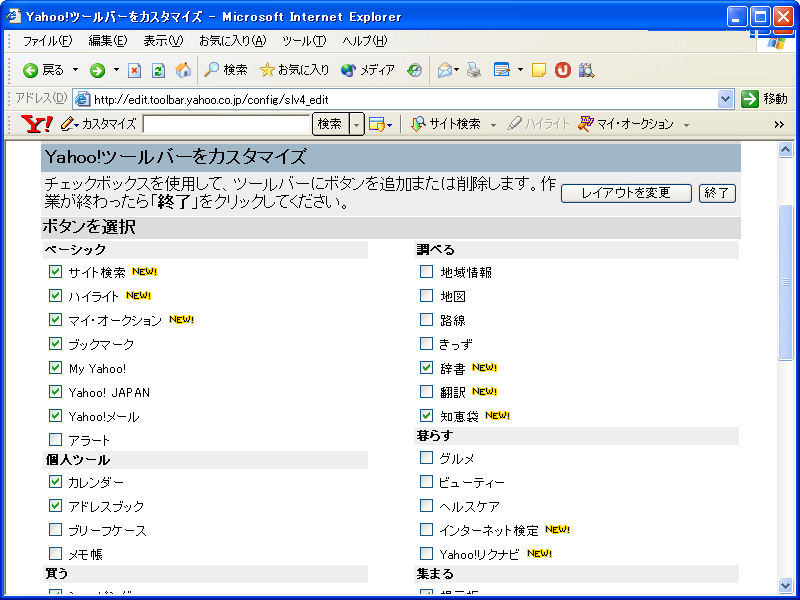
Task: Open the History clock icon
Action: click(x=414, y=70)
